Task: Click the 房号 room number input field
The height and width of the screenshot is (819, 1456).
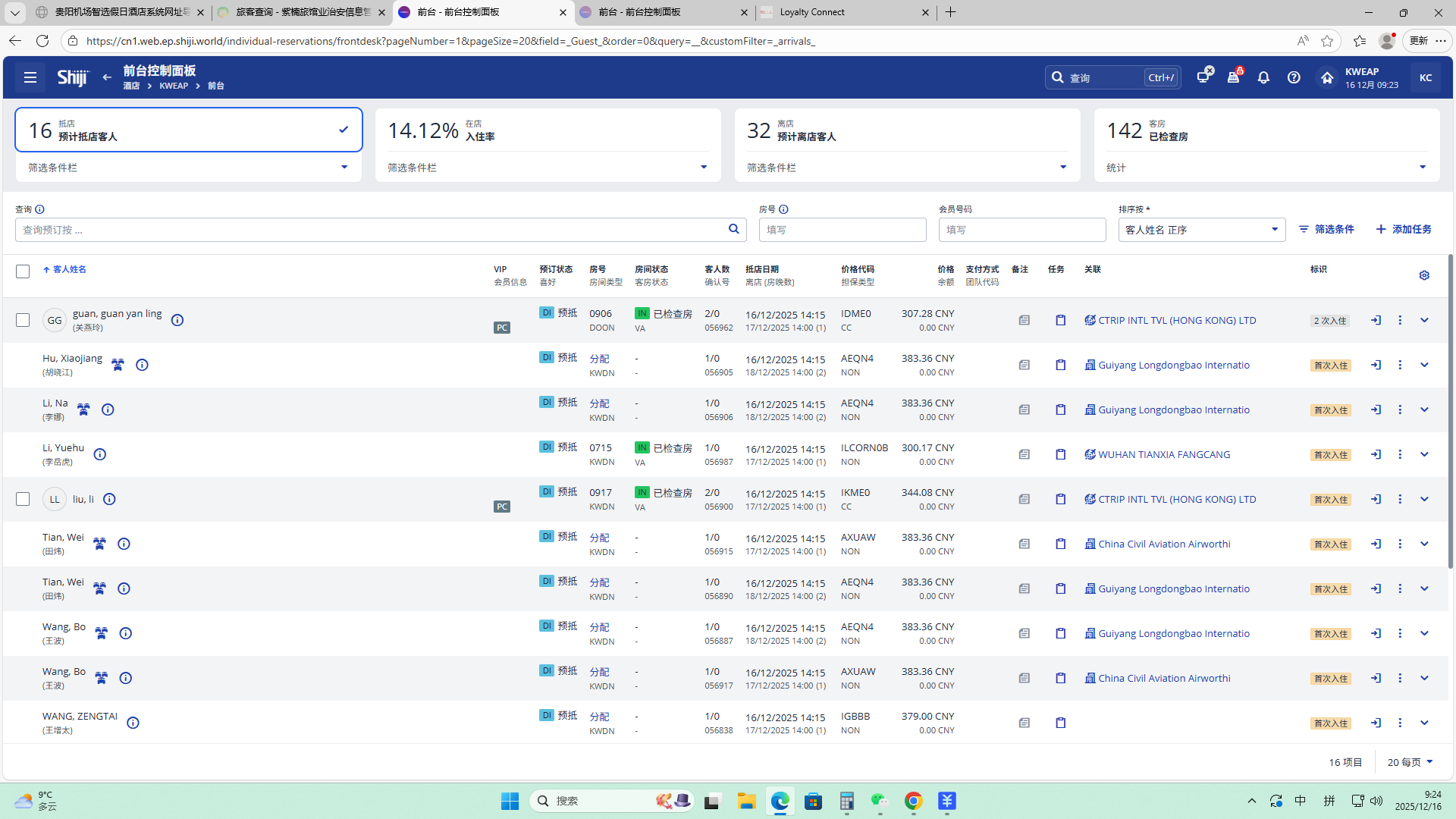Action: click(x=842, y=230)
